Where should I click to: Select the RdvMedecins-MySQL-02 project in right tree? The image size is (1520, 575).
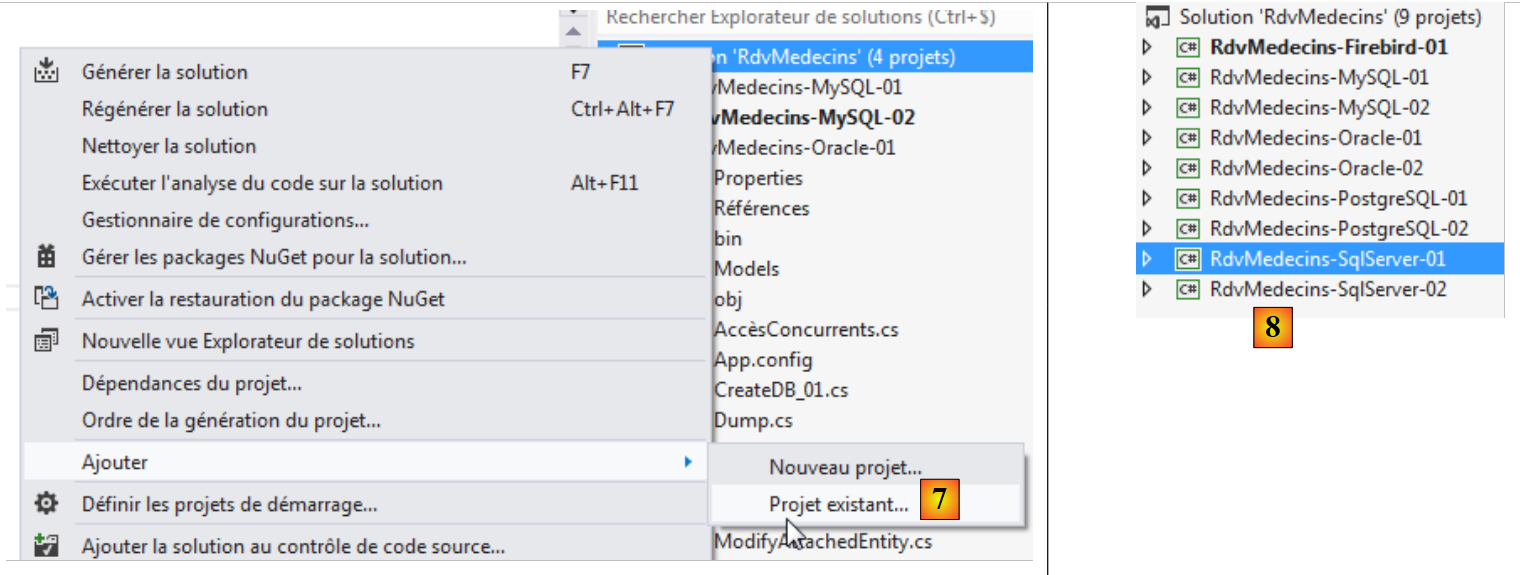tap(1319, 107)
